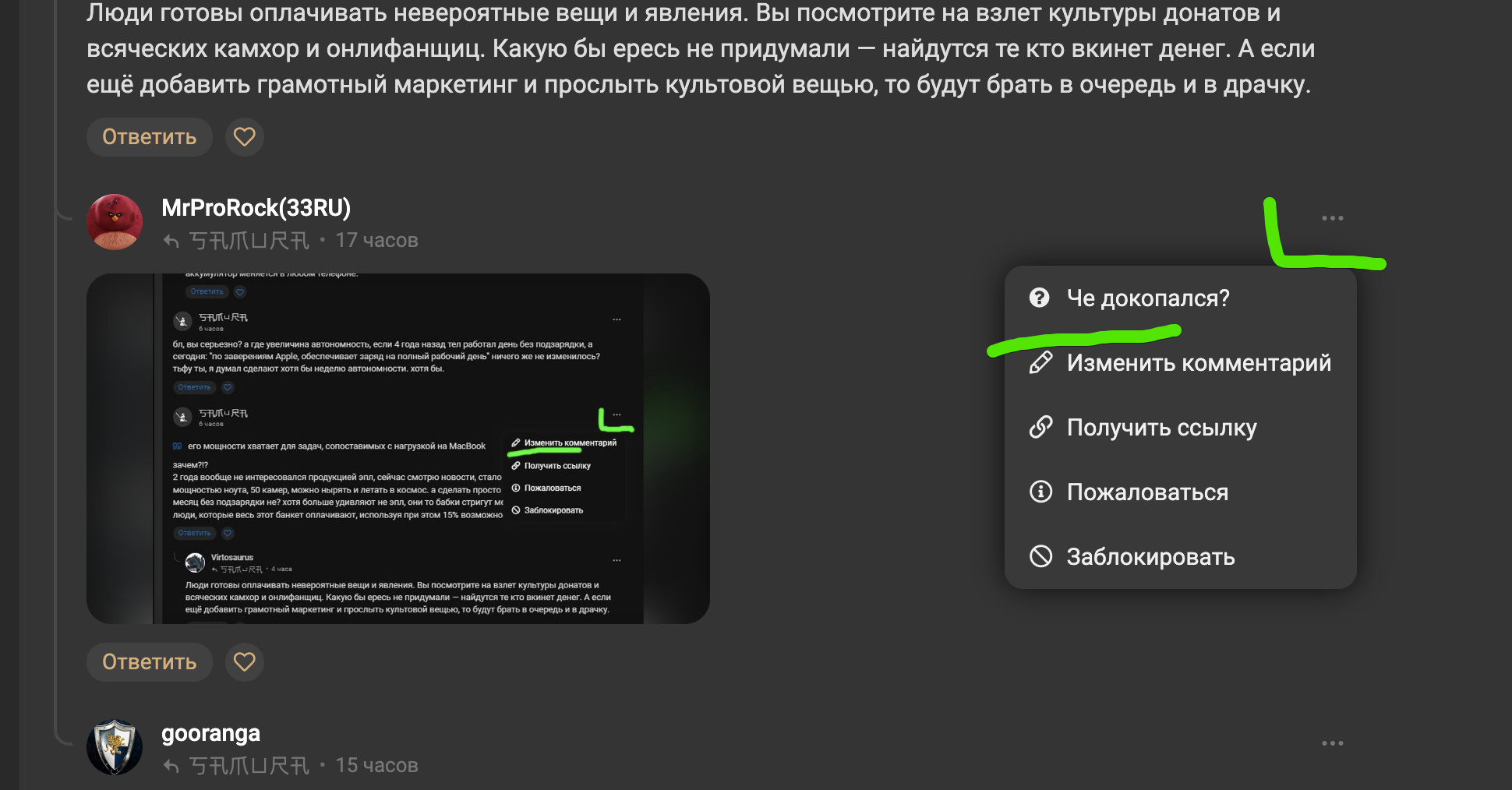Click reply arrow icon in MrProRock comment

(x=171, y=241)
